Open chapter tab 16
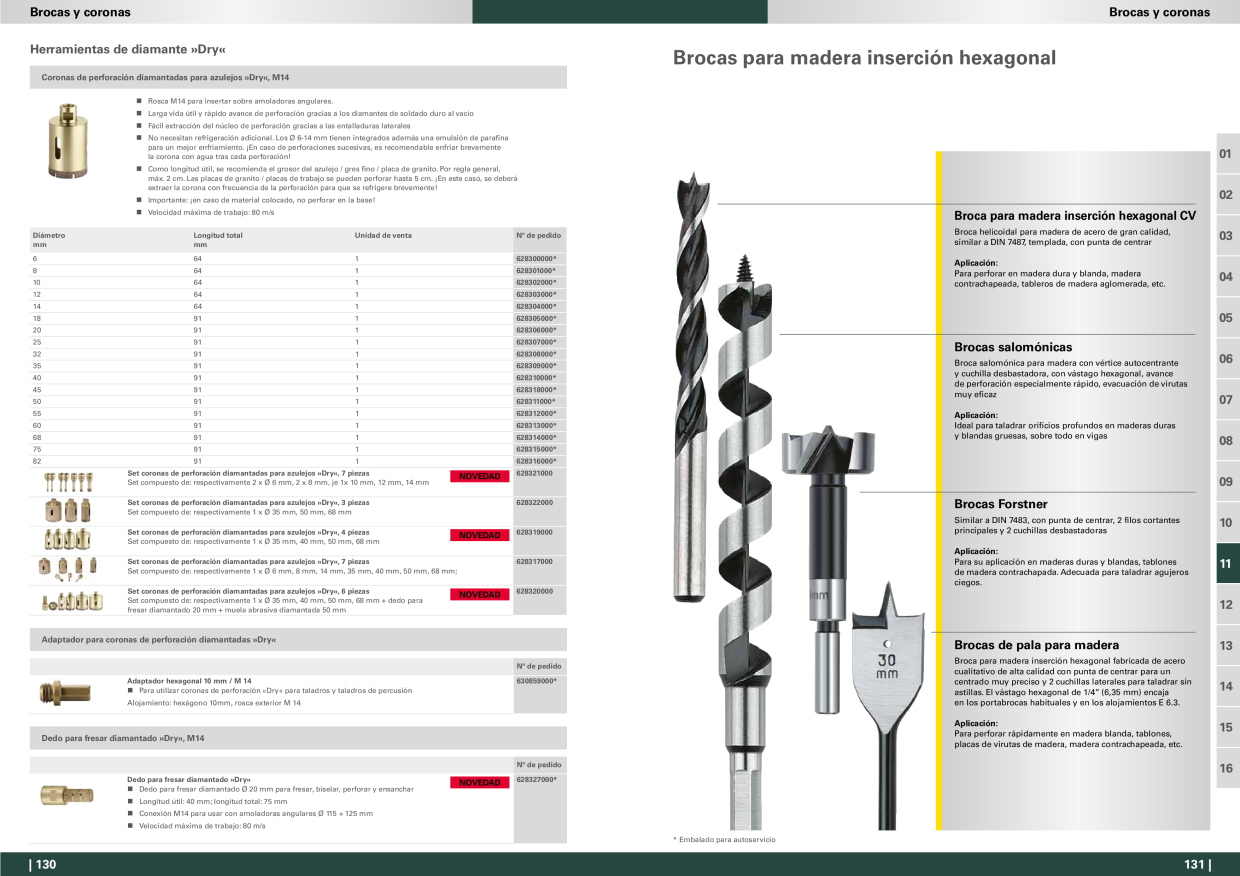 click(x=1227, y=769)
